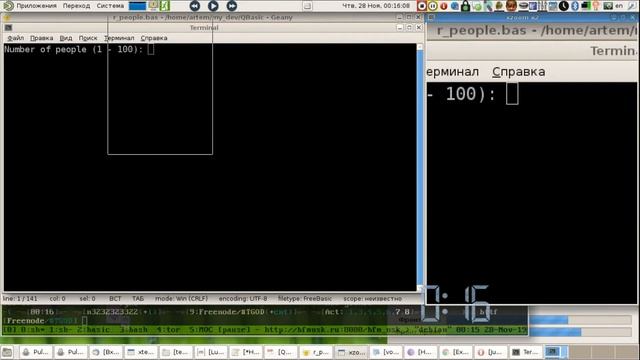Switch to '[Ex...' taskbar window
This screenshot has height=360, width=640.
click(x=456, y=352)
